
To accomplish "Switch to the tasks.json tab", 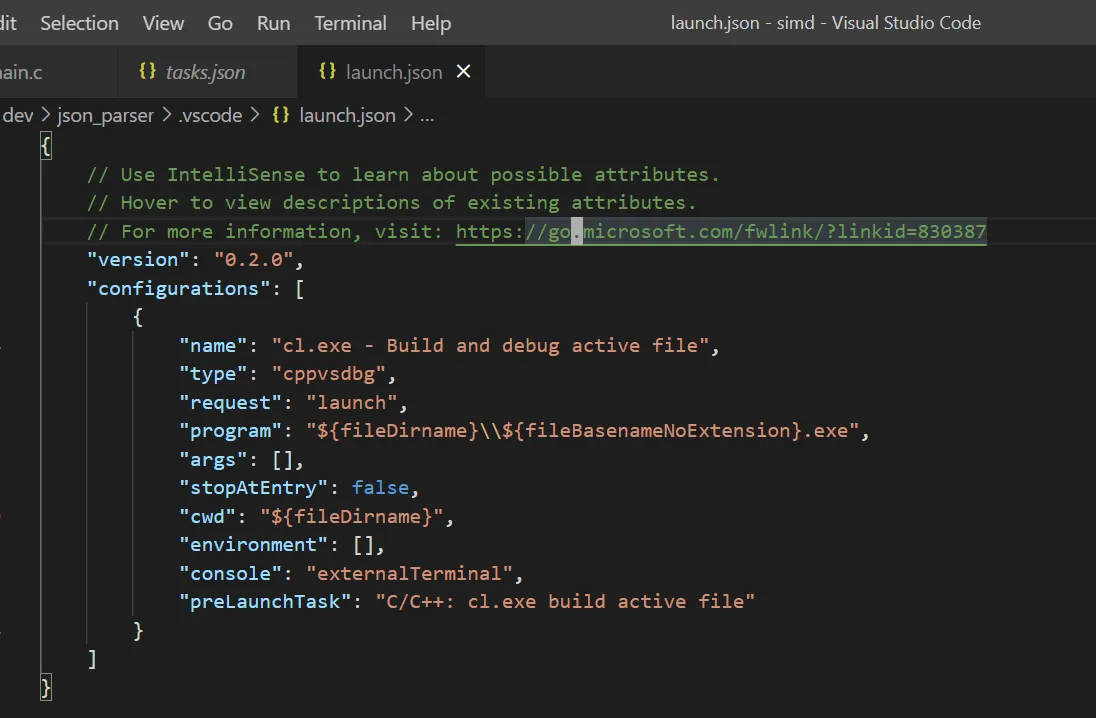I will pos(206,72).
